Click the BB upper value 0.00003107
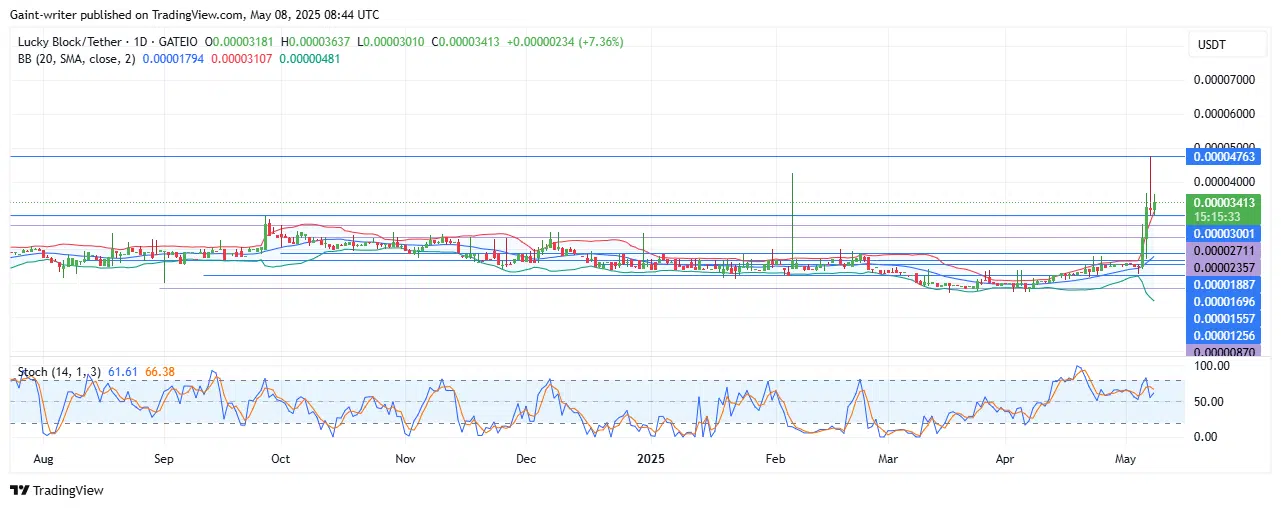This screenshot has height=508, width=1281. (x=243, y=59)
